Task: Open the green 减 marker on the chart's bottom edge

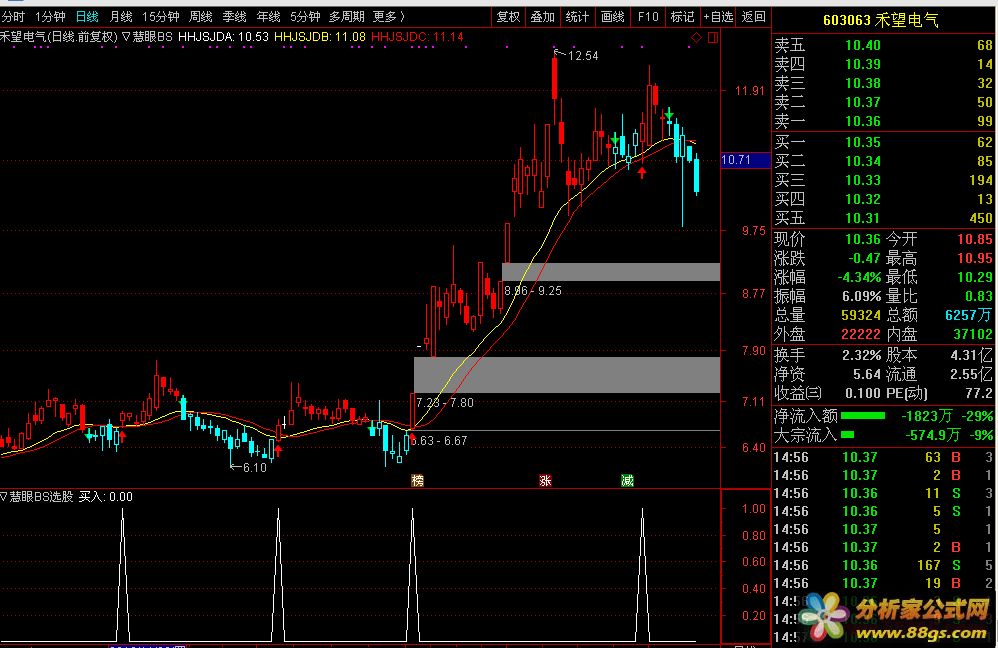Action: [628, 481]
